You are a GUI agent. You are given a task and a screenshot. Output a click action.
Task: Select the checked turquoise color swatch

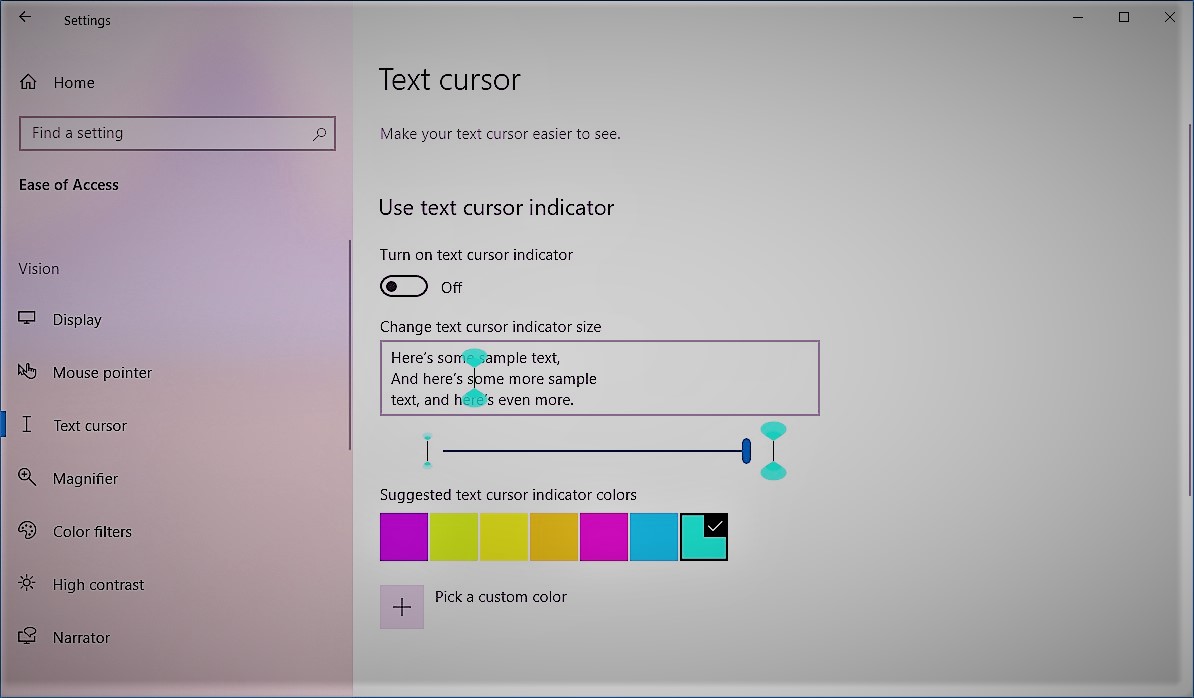click(x=704, y=537)
